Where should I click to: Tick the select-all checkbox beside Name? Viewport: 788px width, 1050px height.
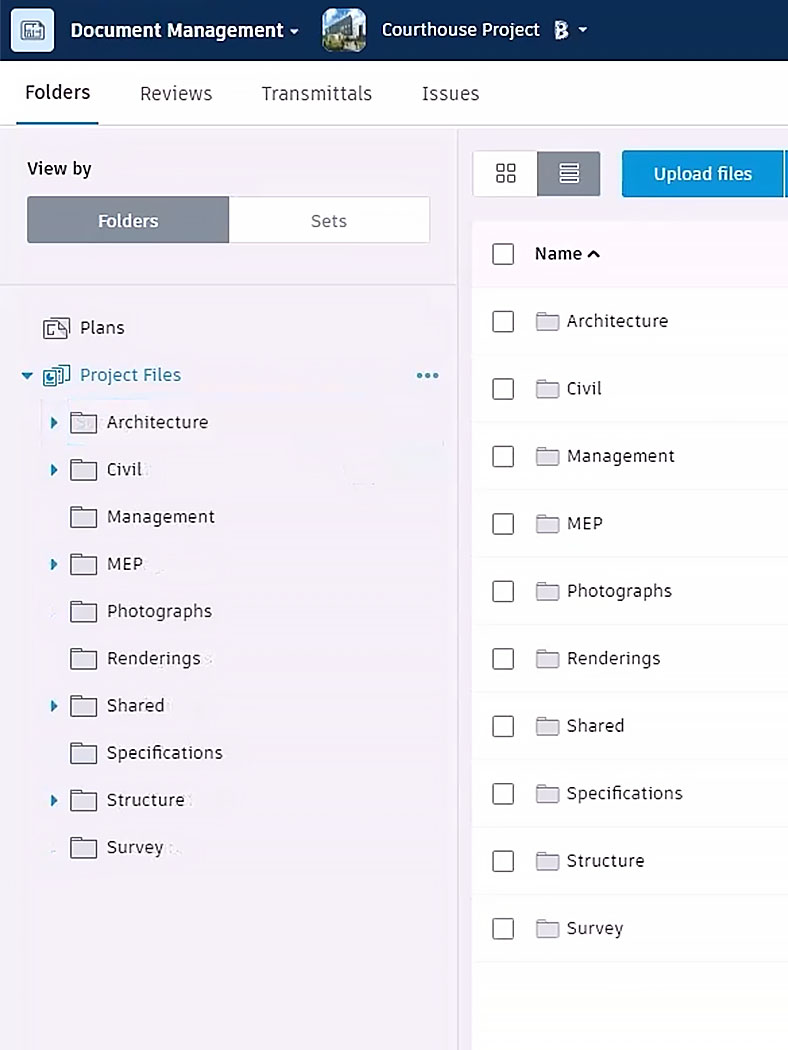pyautogui.click(x=503, y=254)
